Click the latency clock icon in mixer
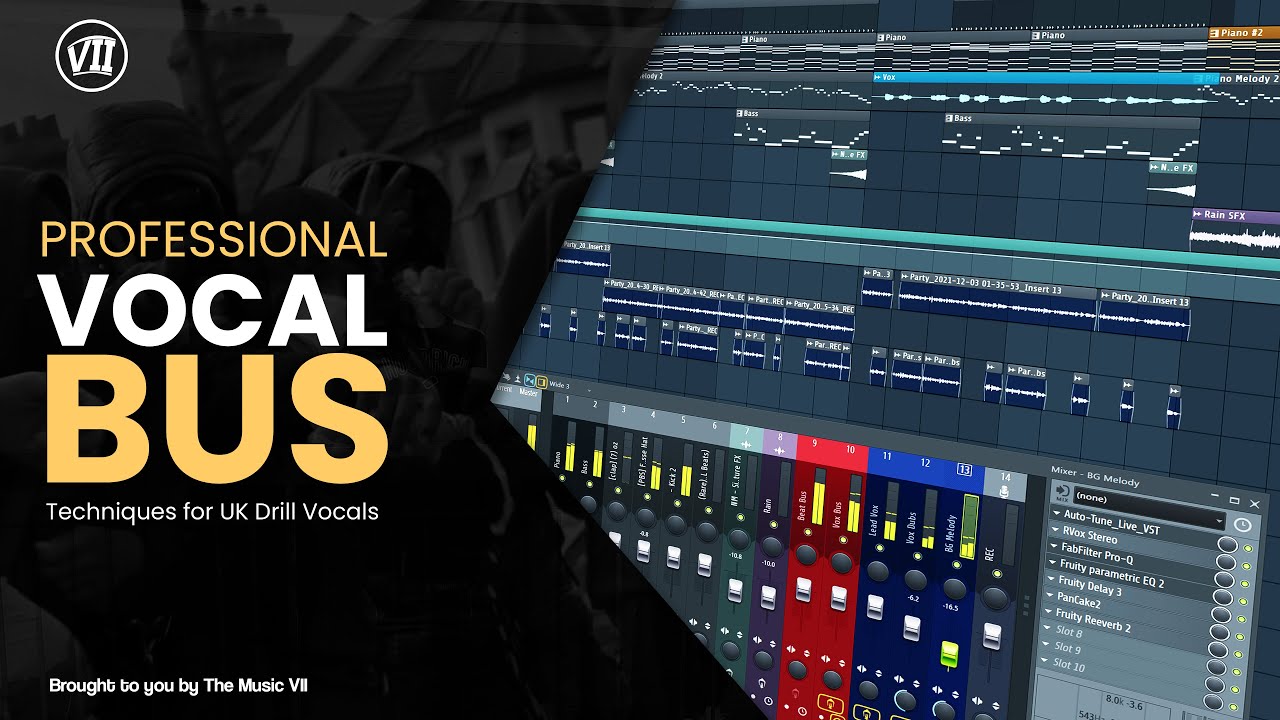The width and height of the screenshot is (1280, 720). tap(1243, 525)
